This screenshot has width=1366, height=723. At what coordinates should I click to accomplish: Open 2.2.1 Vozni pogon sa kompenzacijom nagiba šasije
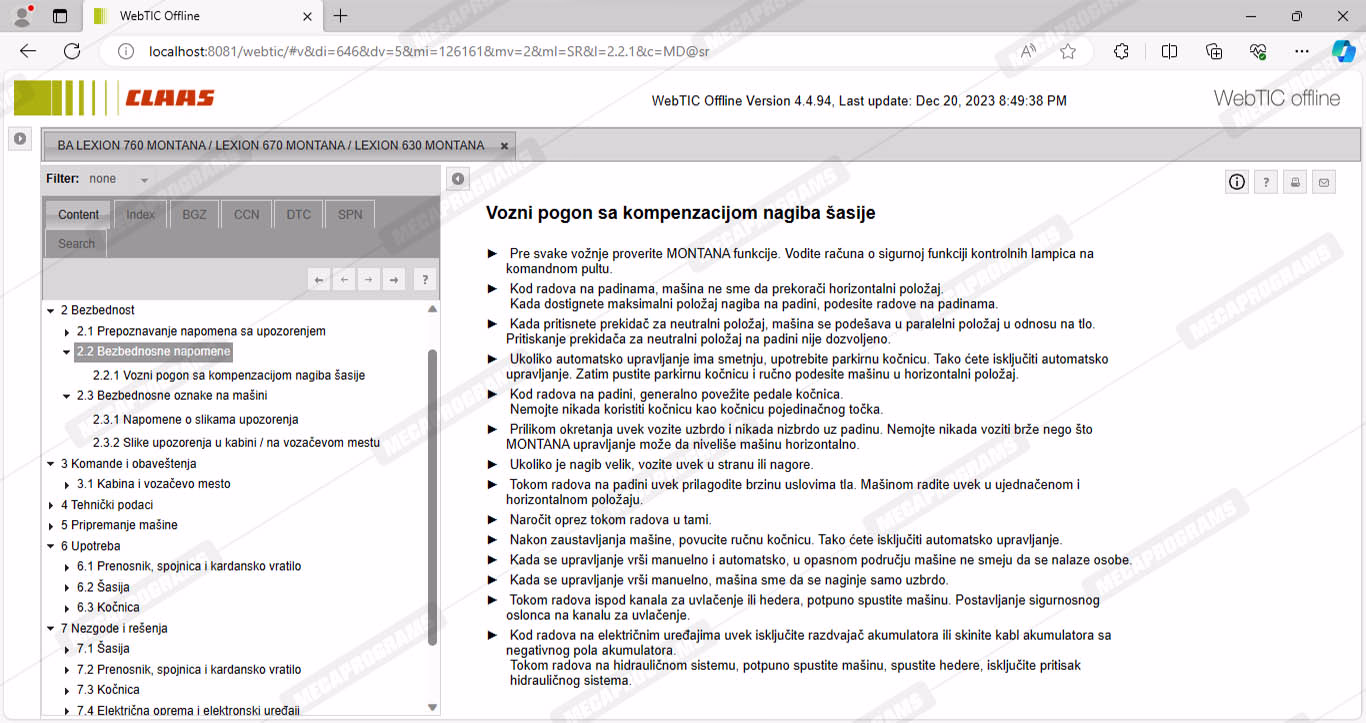[229, 376]
